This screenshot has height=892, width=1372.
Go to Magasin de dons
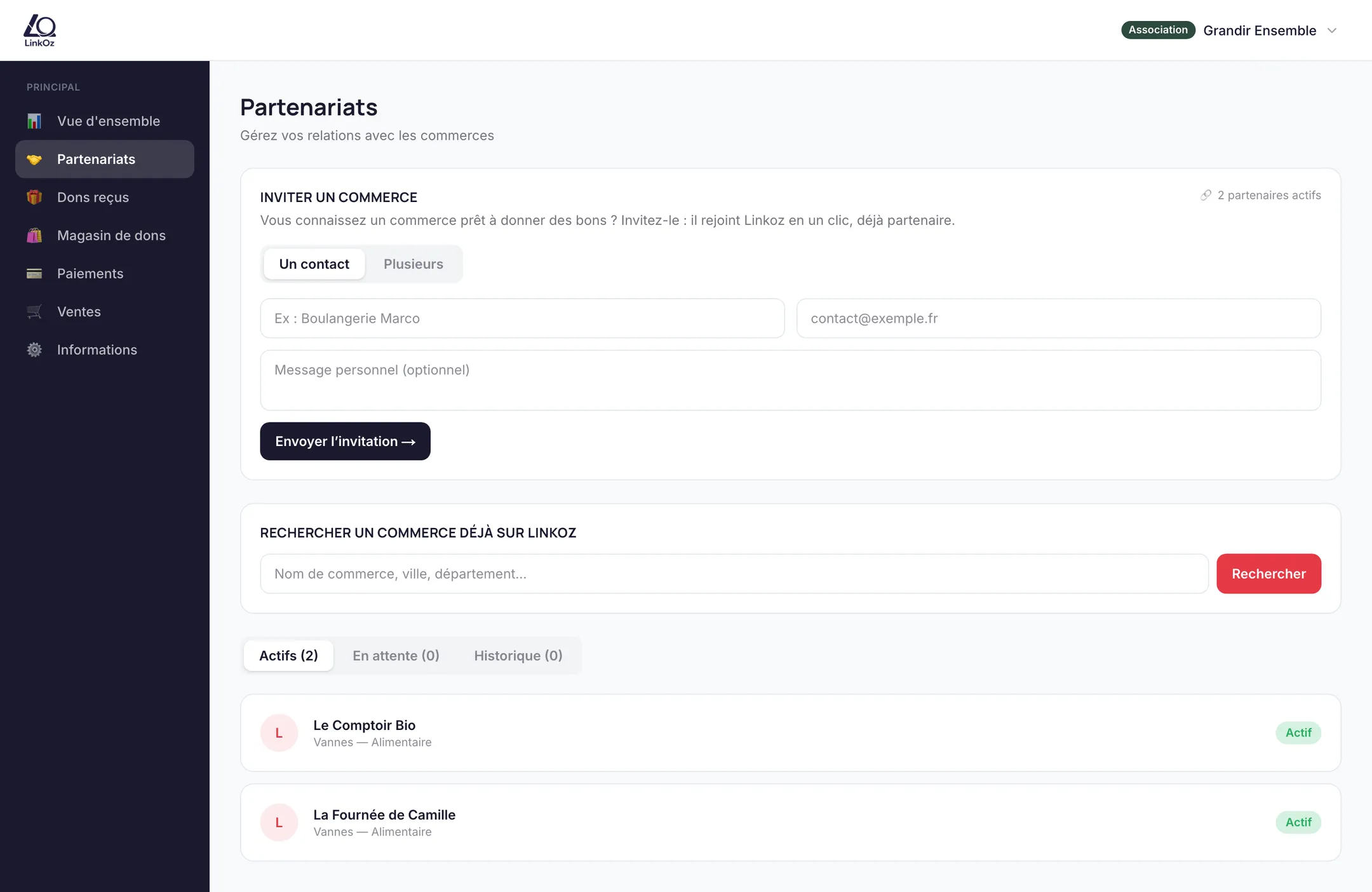coord(105,235)
